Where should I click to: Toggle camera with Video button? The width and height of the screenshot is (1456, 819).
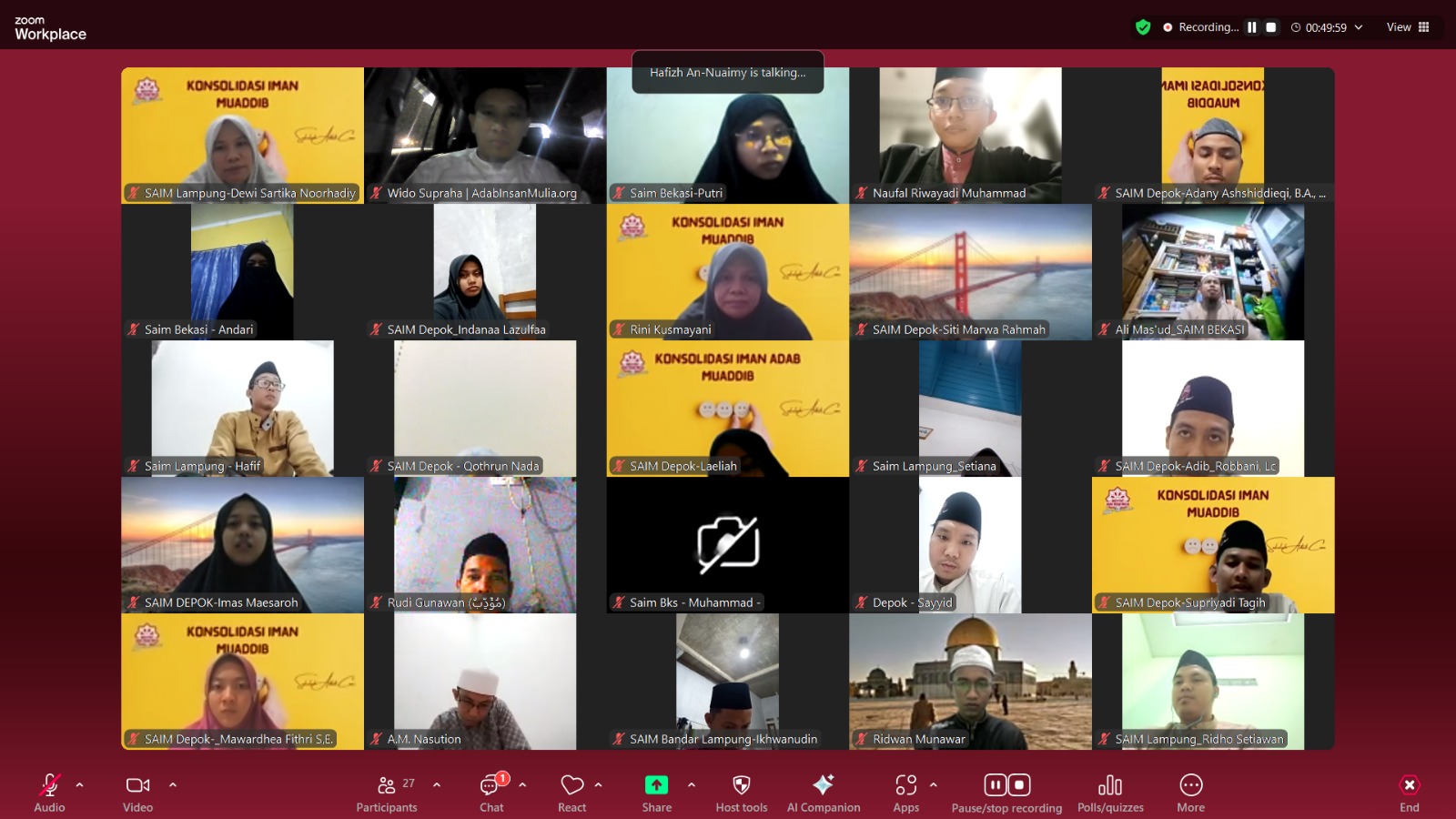[x=137, y=792]
